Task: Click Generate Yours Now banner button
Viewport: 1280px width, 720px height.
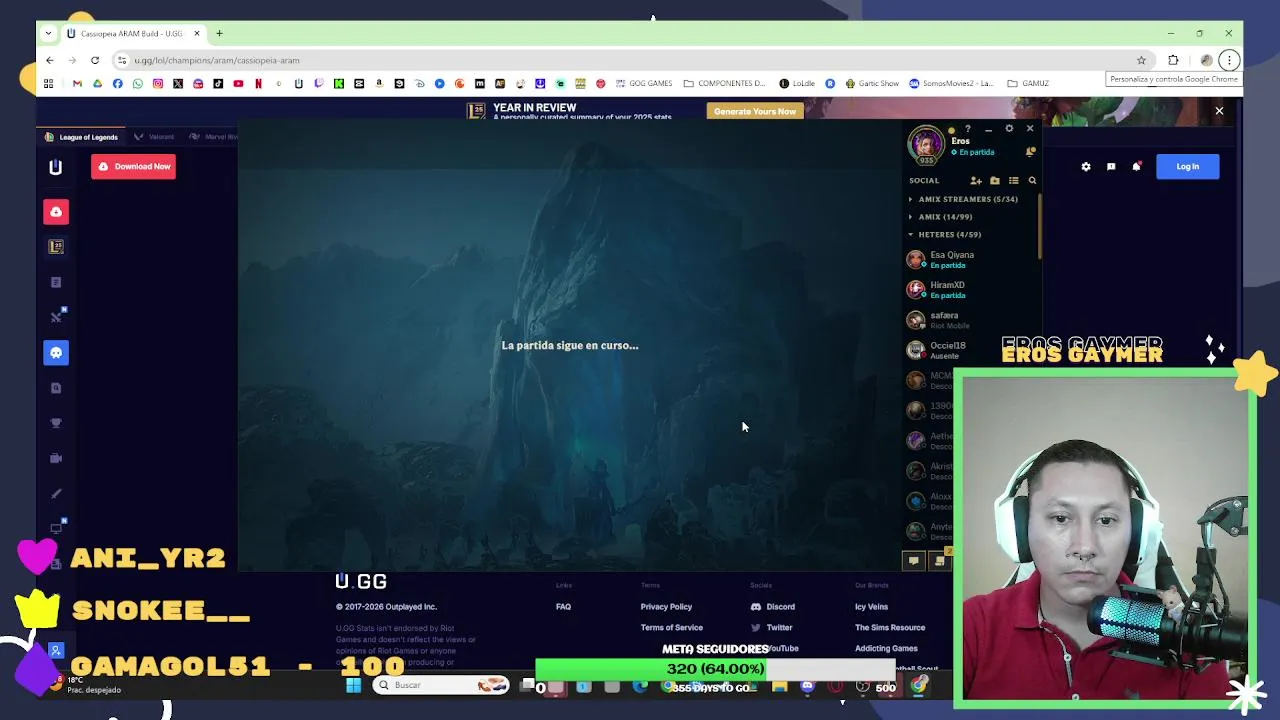Action: 755,111
